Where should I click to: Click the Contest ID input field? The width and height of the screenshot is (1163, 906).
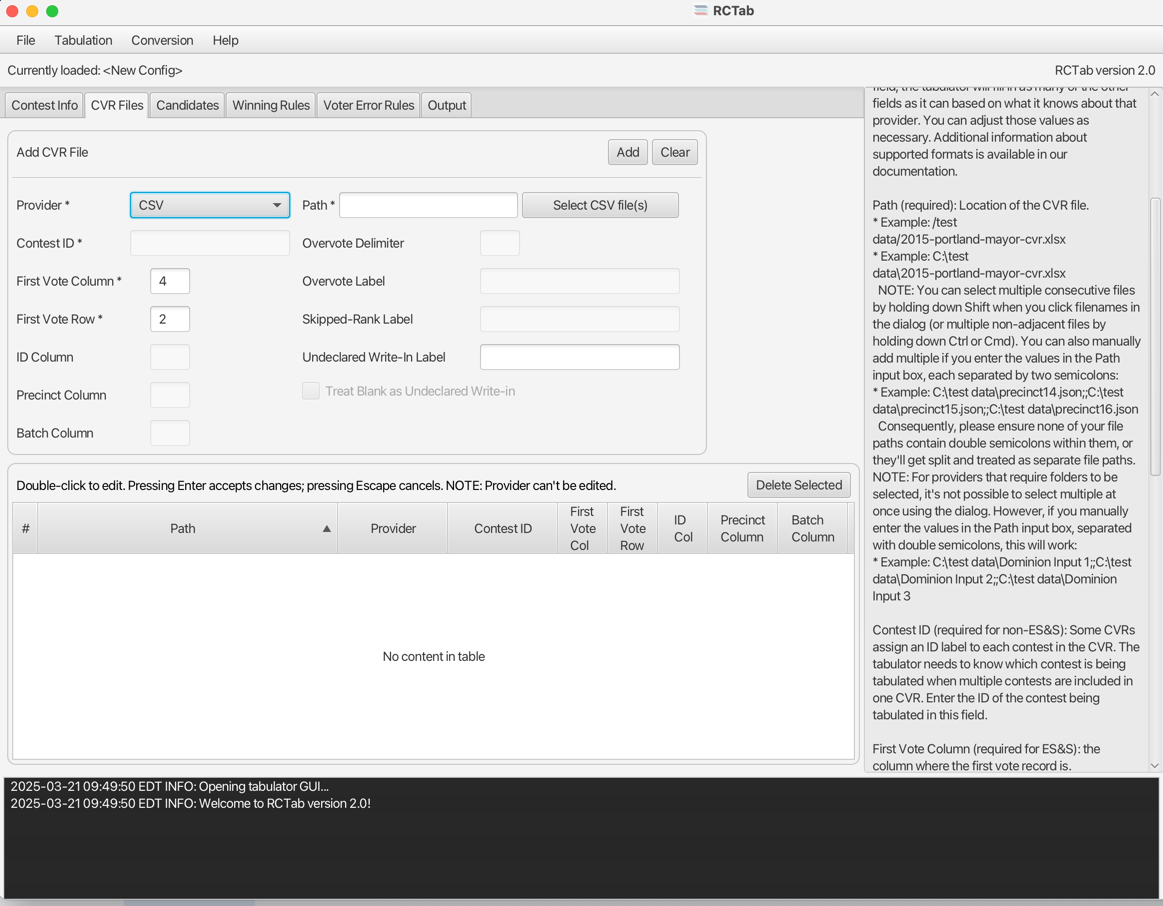click(x=210, y=243)
